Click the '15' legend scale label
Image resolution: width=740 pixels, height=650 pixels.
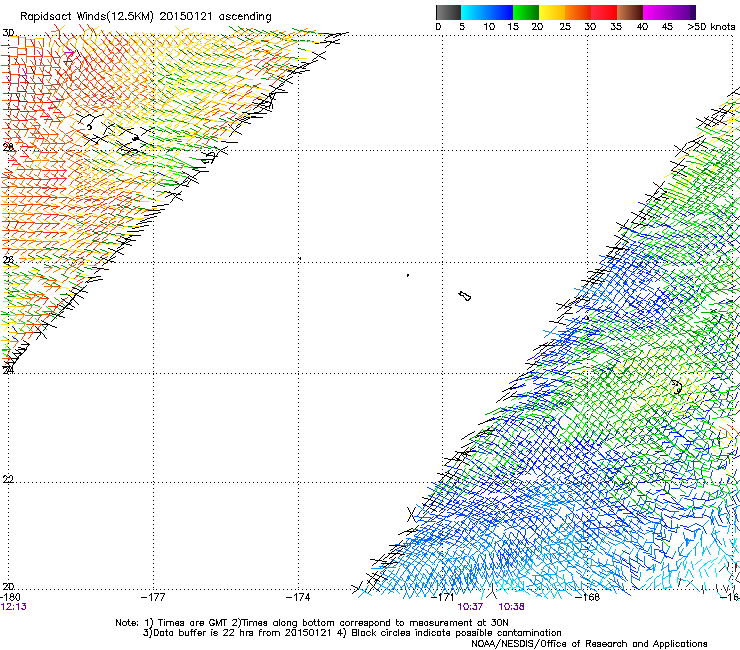[x=513, y=27]
